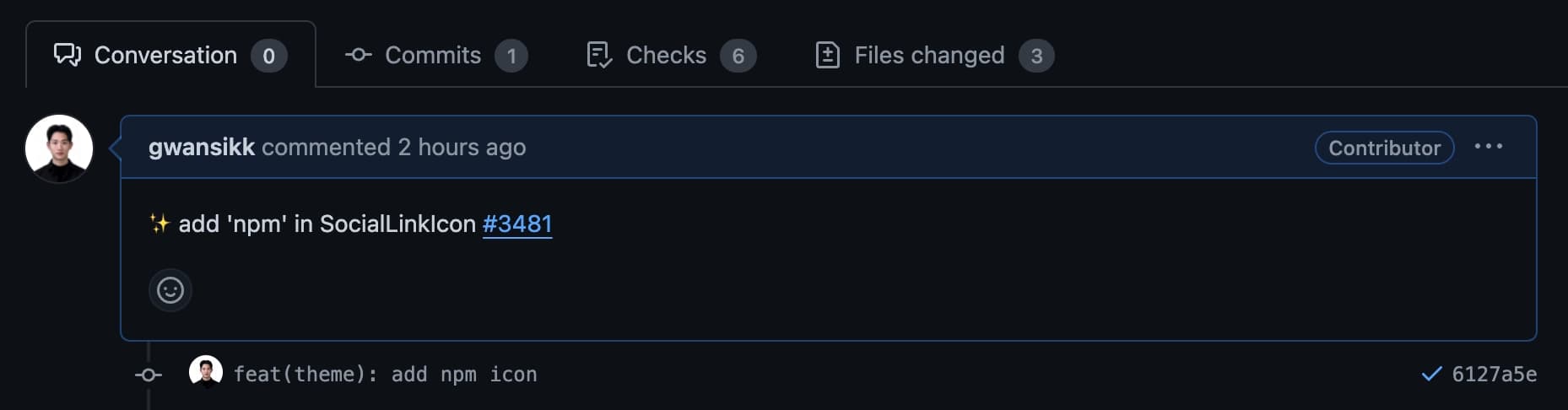Click the small avatar beside the commit
The width and height of the screenshot is (1568, 410).
[x=206, y=373]
